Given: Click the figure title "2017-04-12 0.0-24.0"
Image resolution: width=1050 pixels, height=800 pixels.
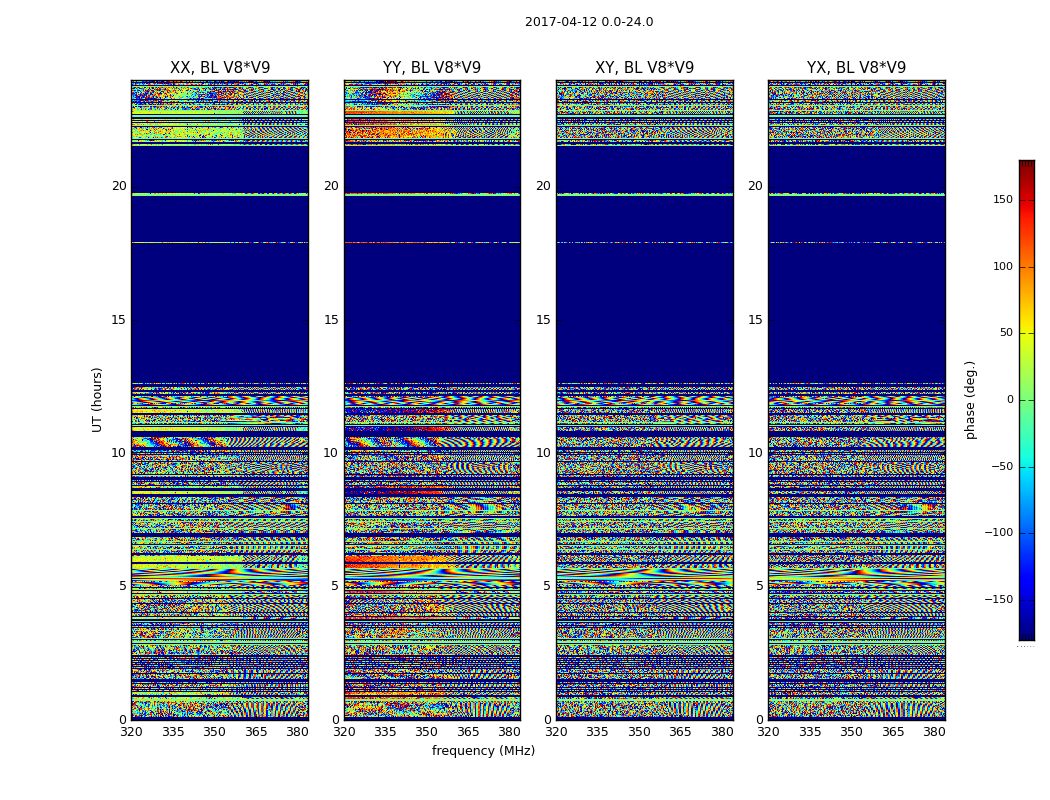Looking at the screenshot, I should [589, 22].
